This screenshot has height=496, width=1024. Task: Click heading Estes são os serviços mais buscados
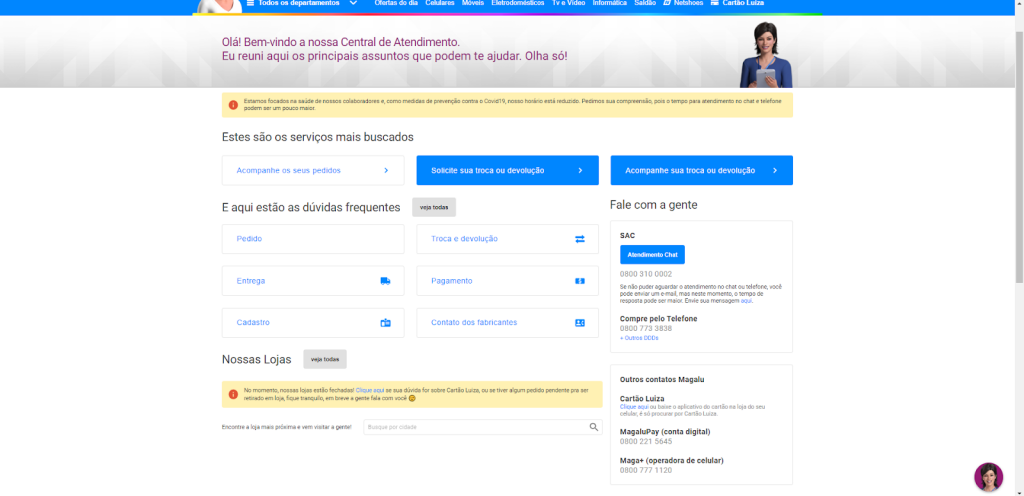tap(317, 137)
